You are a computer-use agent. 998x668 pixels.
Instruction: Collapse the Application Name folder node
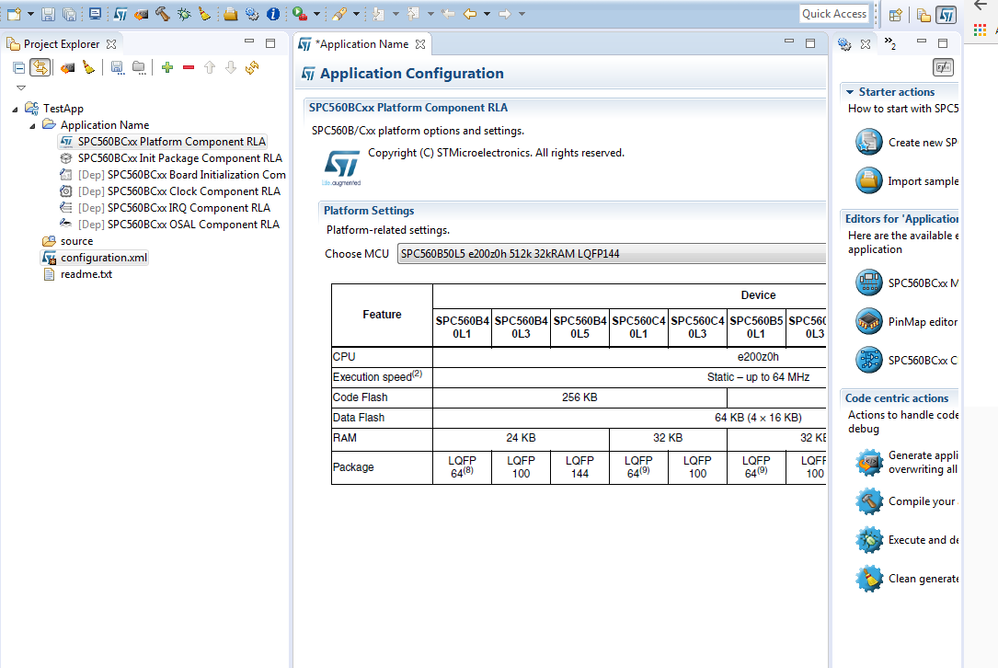(32, 126)
